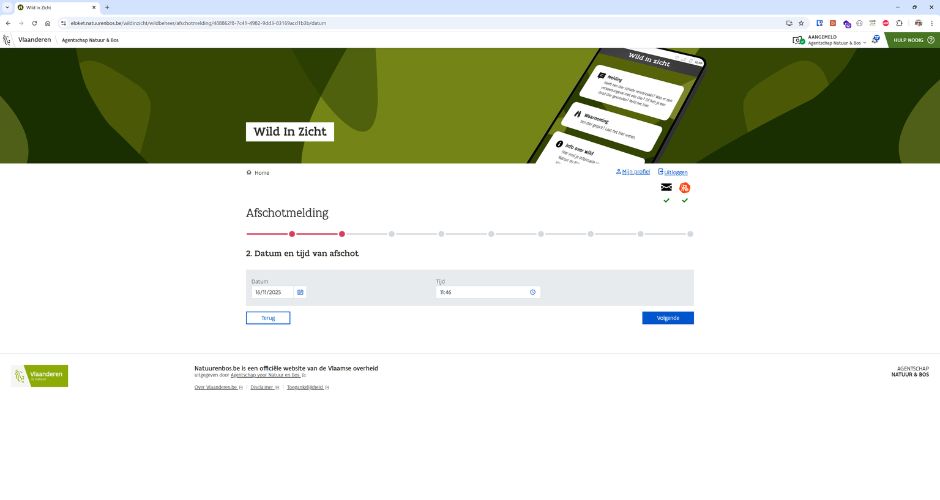This screenshot has width=940, height=500.
Task: Click the Vlaanderen lion logo in header
Action: [8, 40]
